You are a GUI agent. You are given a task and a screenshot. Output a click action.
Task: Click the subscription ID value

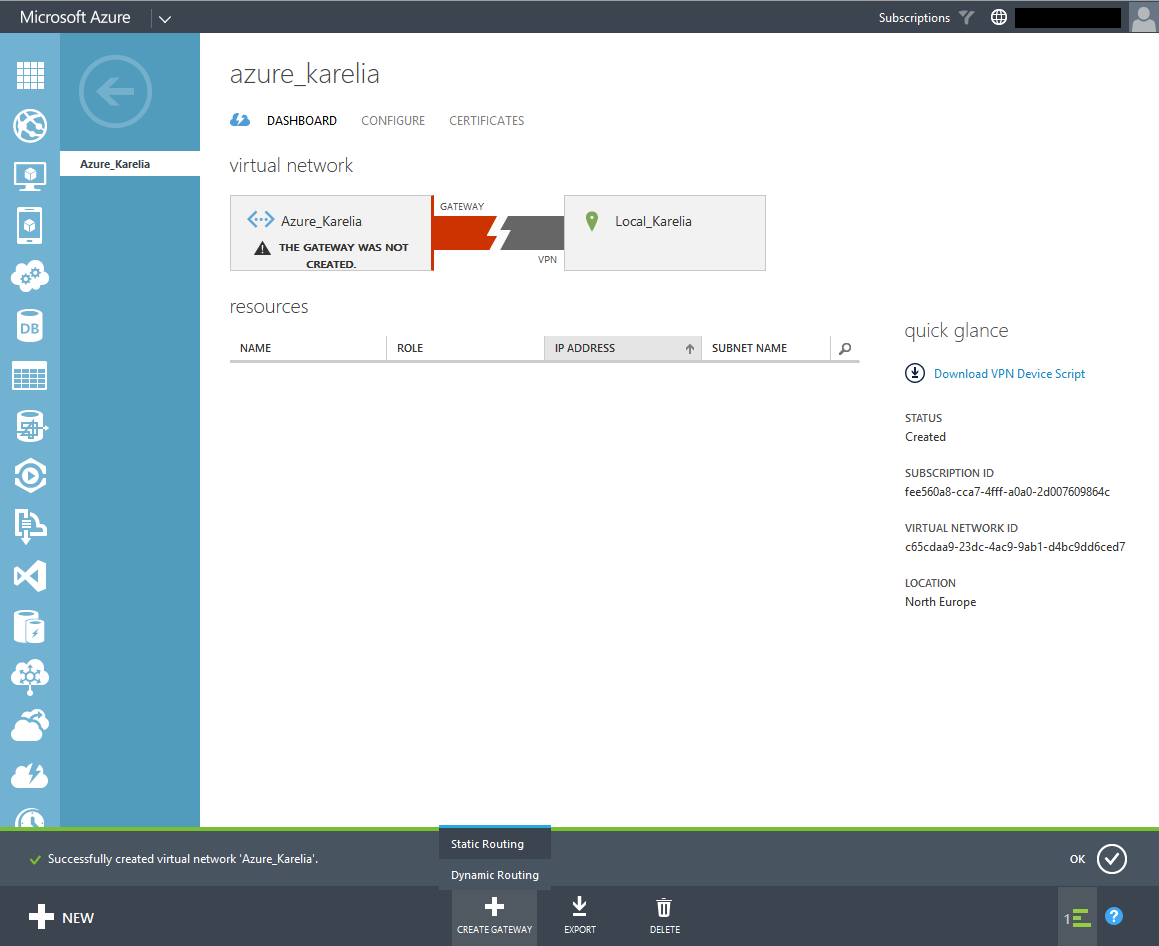click(1007, 492)
